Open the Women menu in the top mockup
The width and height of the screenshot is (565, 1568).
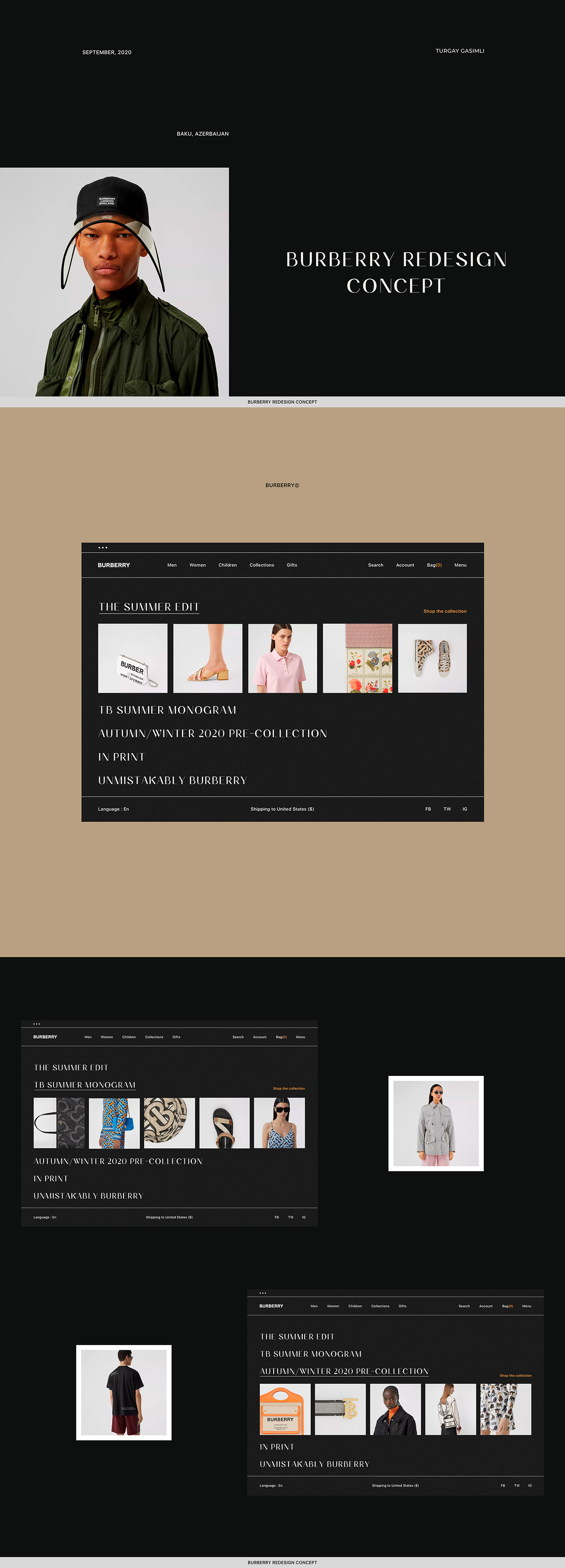198,565
